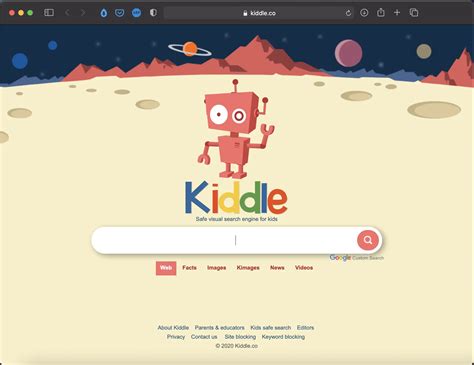Go back with the left arrow

pos(68,13)
